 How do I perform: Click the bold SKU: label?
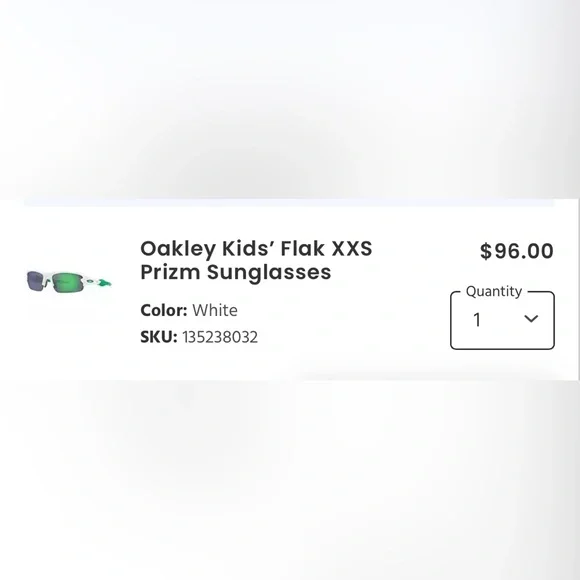(159, 337)
